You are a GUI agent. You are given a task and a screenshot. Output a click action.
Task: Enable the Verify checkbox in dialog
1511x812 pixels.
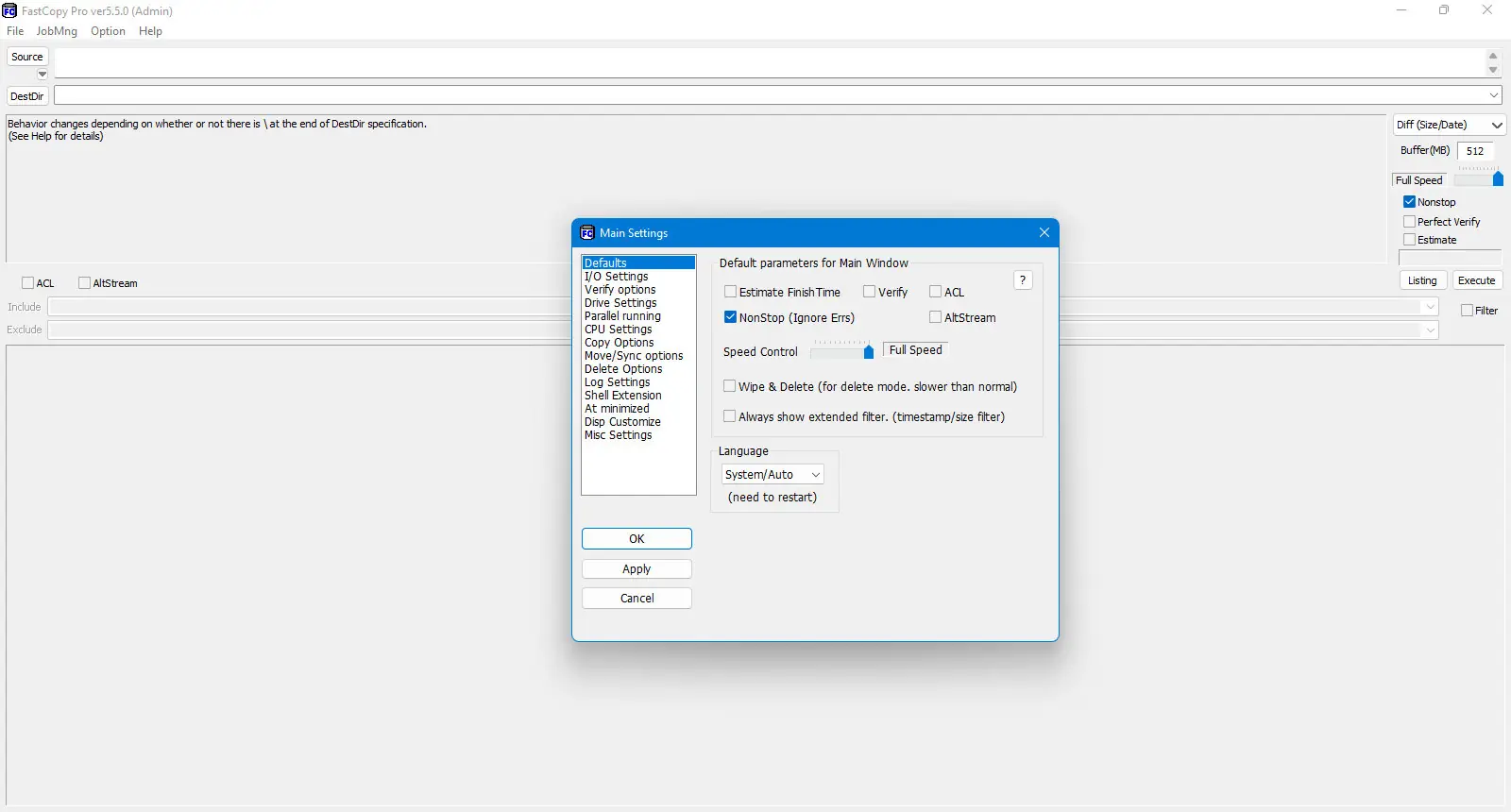point(869,292)
